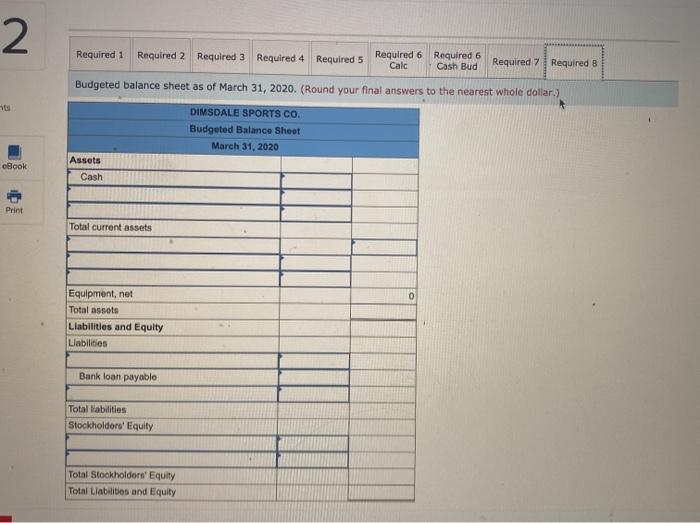
Task: Click the Total Liabilities and Equity amount cell
Action: pos(381,493)
